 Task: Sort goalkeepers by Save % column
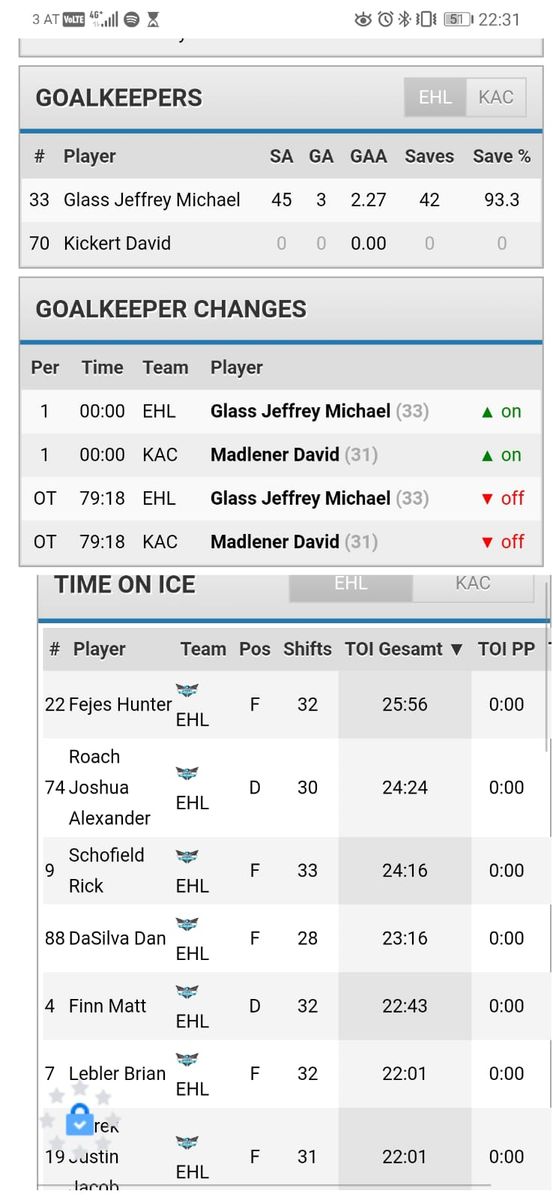pyautogui.click(x=502, y=156)
